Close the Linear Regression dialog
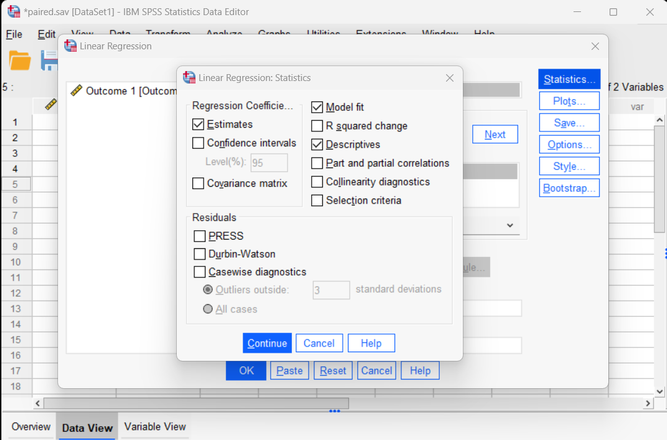 [595, 46]
